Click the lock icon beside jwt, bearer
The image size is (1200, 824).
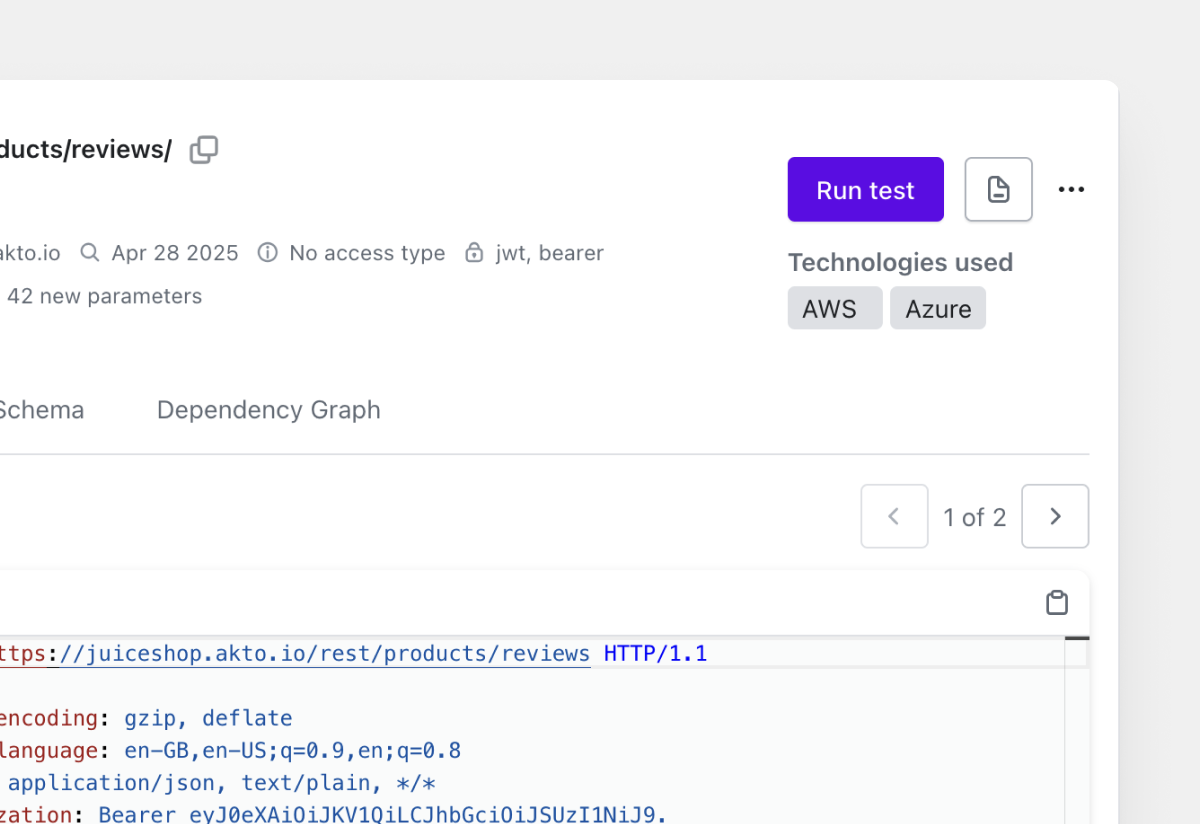[x=474, y=253]
